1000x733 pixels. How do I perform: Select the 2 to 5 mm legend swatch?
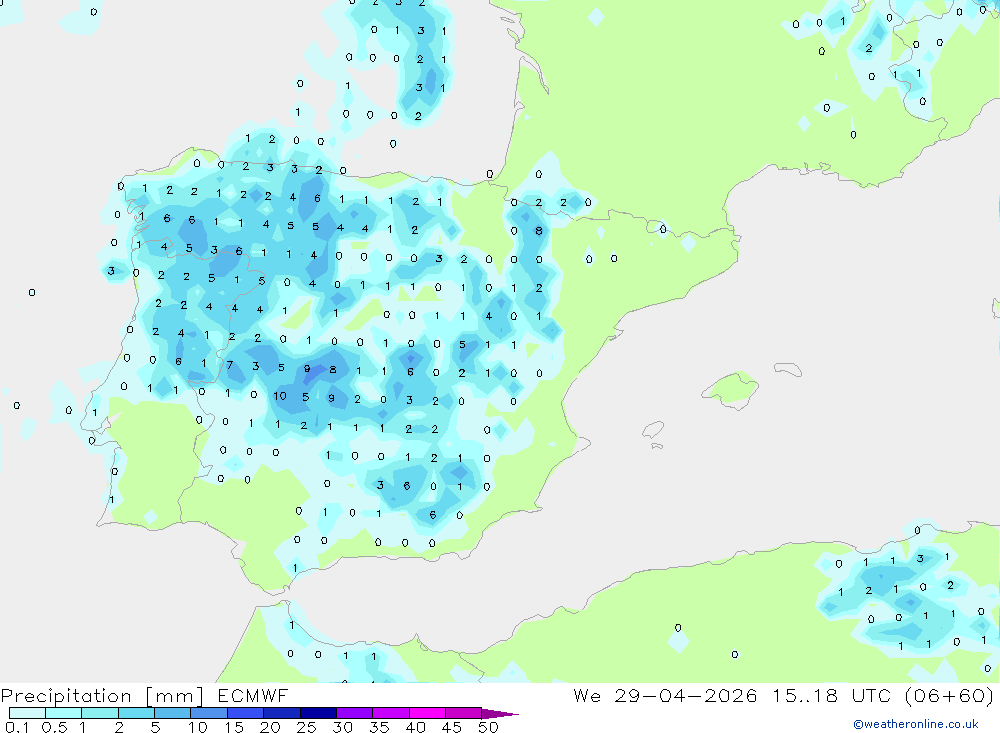click(136, 713)
